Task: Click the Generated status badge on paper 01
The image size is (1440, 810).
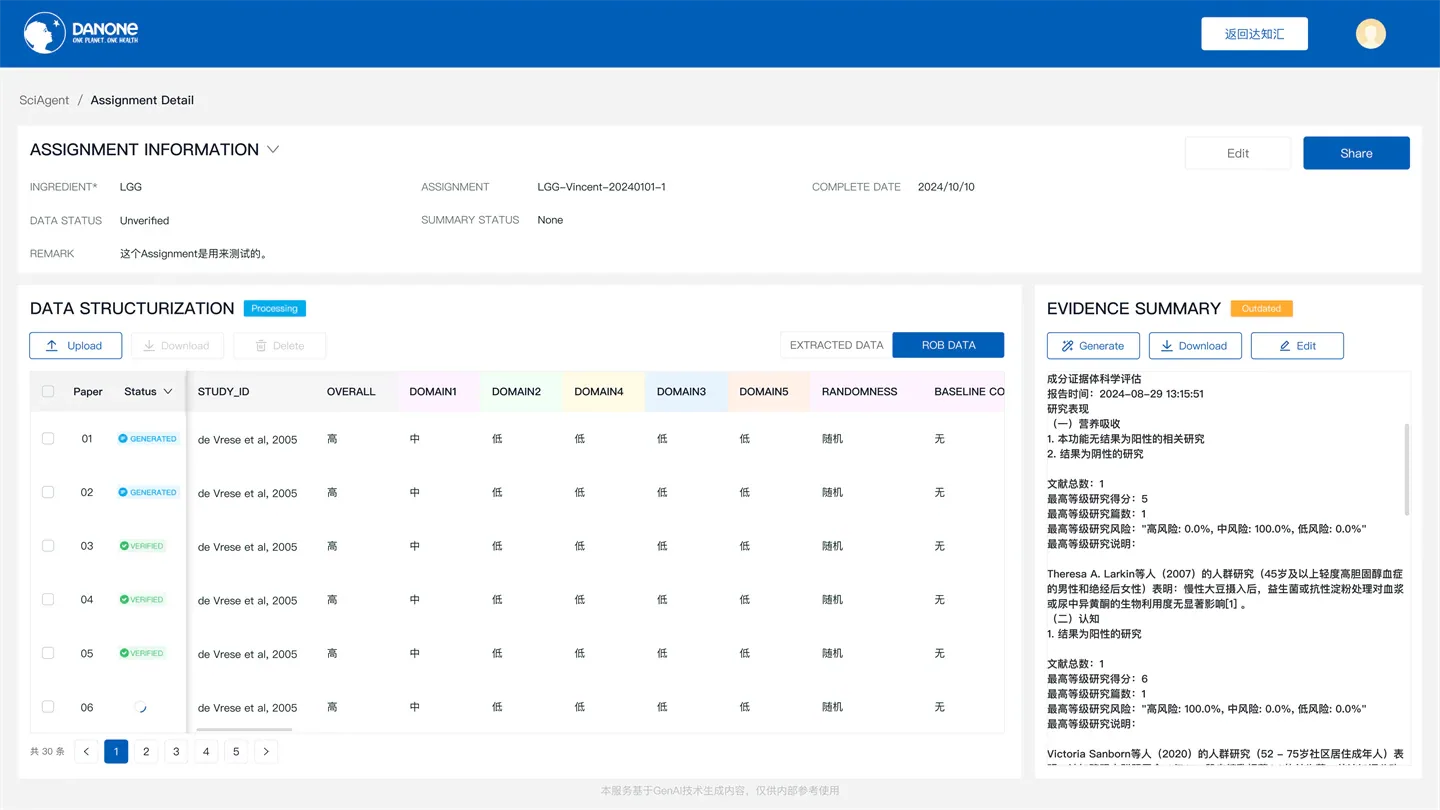Action: [x=148, y=439]
